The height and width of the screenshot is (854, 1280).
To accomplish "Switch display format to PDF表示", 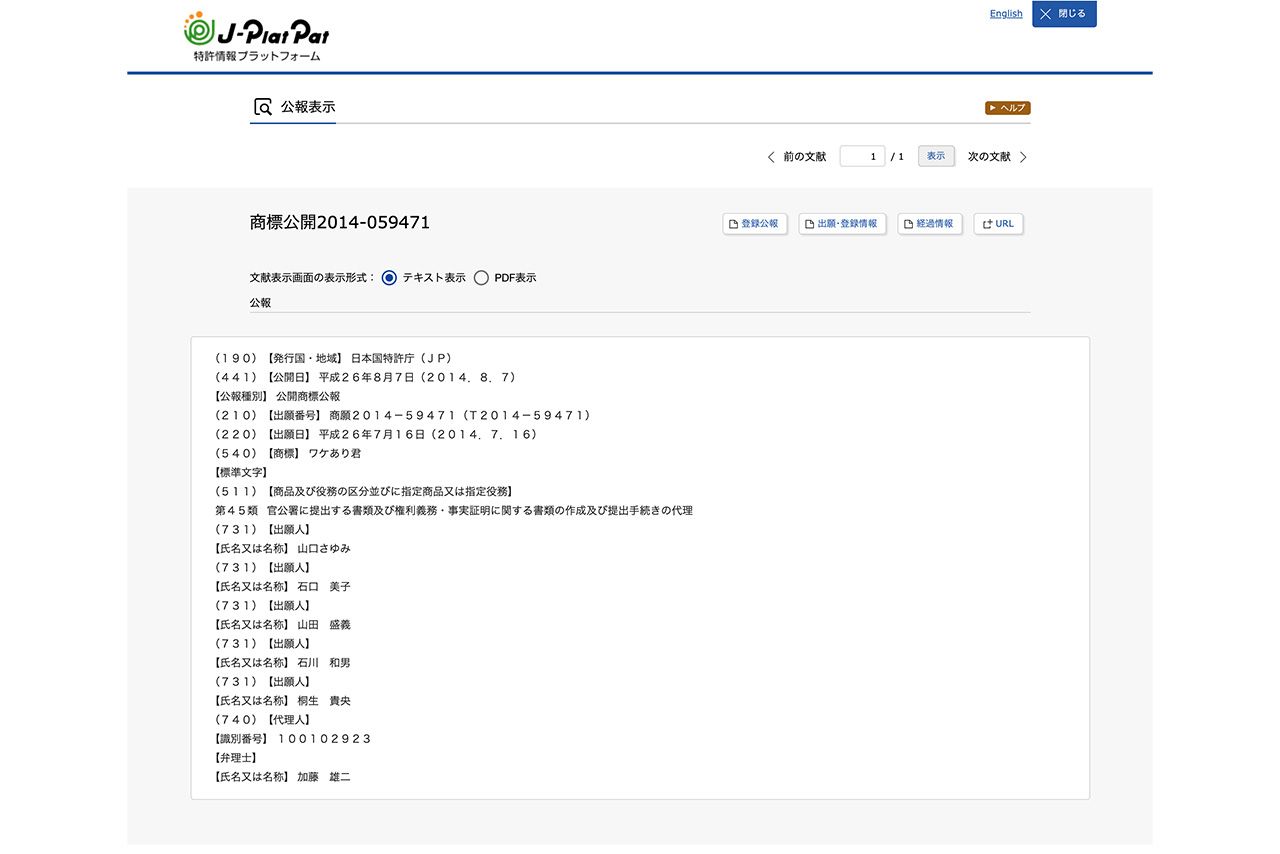I will (481, 278).
